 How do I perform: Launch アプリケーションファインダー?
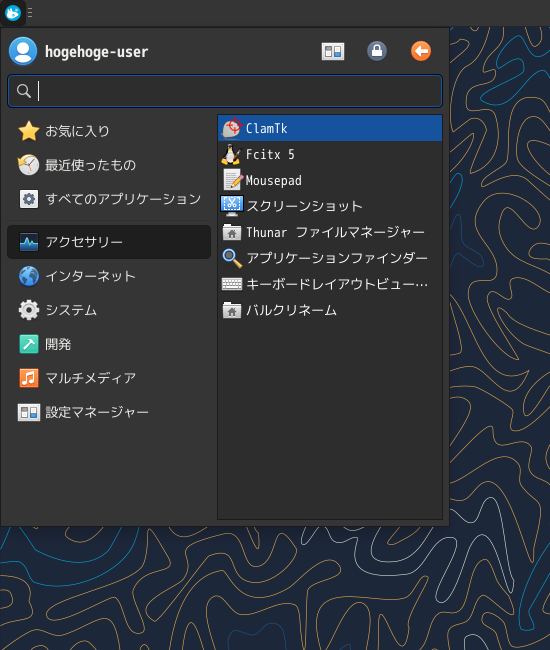[x=330, y=258]
